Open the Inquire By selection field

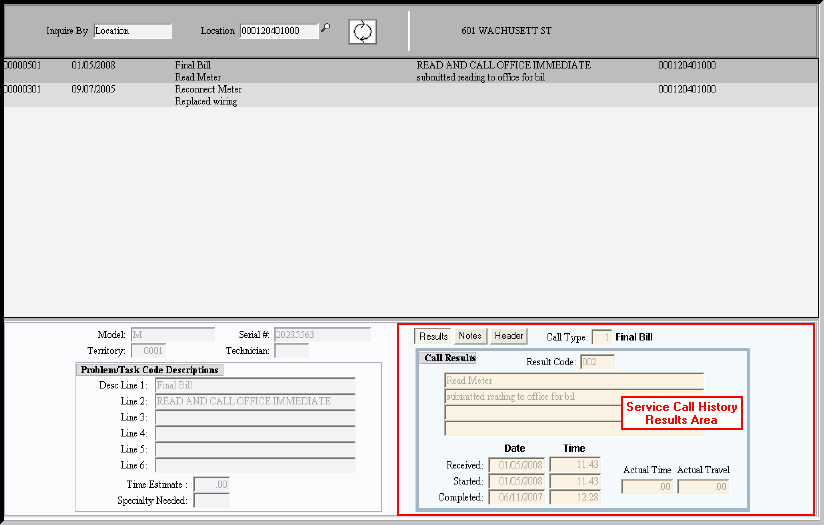[x=132, y=31]
